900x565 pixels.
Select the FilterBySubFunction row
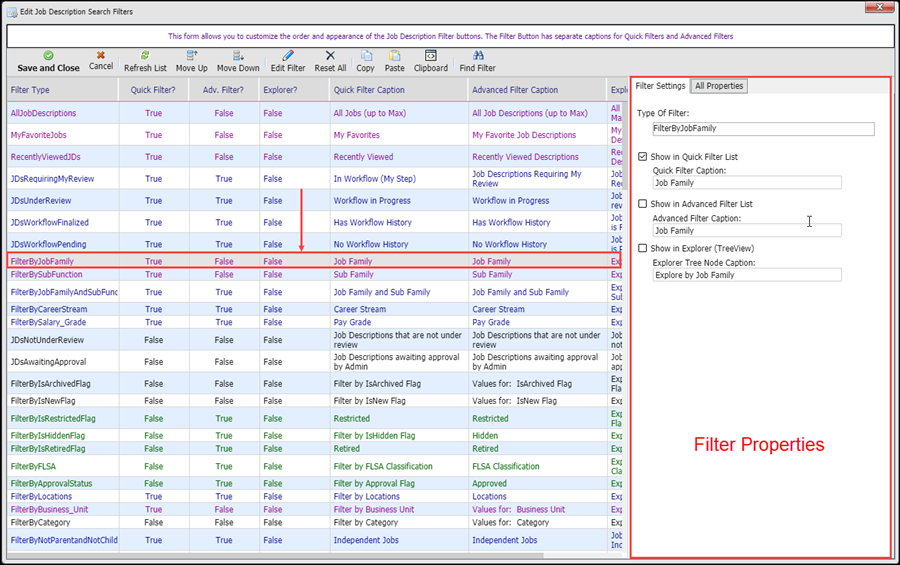(47, 274)
